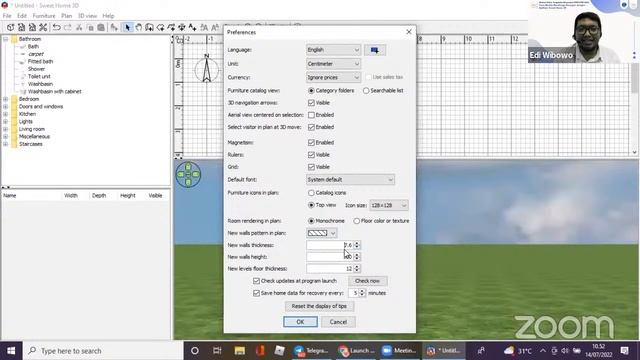Select Top view furniture icon option
The image size is (640, 360).
click(x=311, y=205)
